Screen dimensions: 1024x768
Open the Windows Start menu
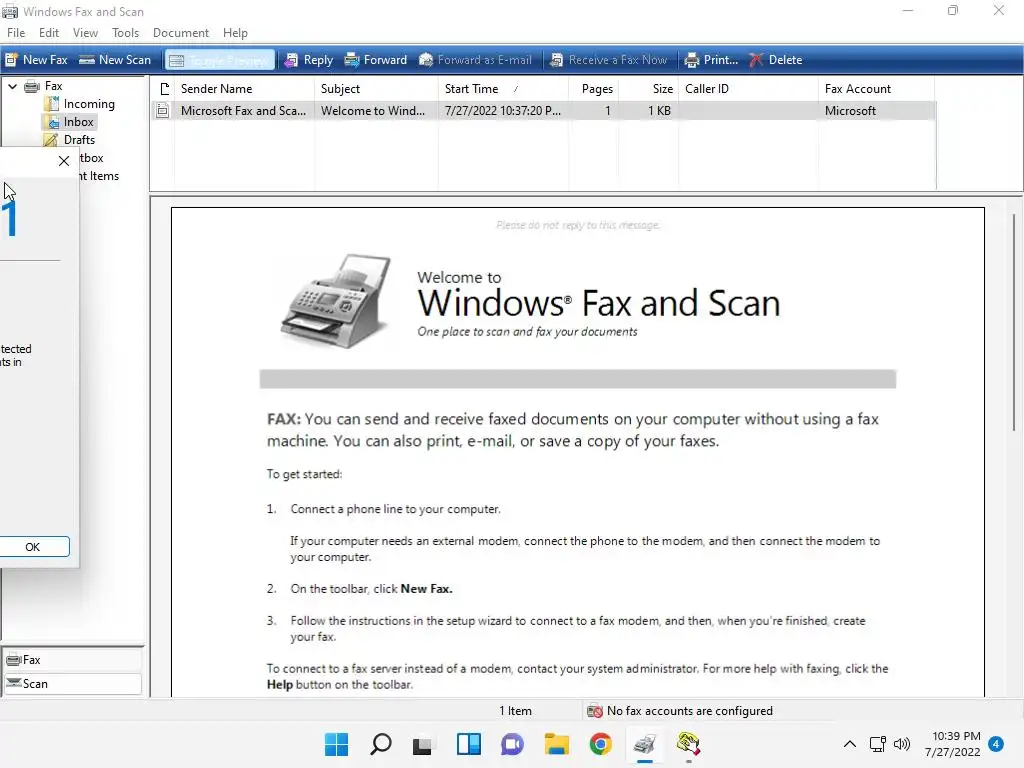pos(337,744)
